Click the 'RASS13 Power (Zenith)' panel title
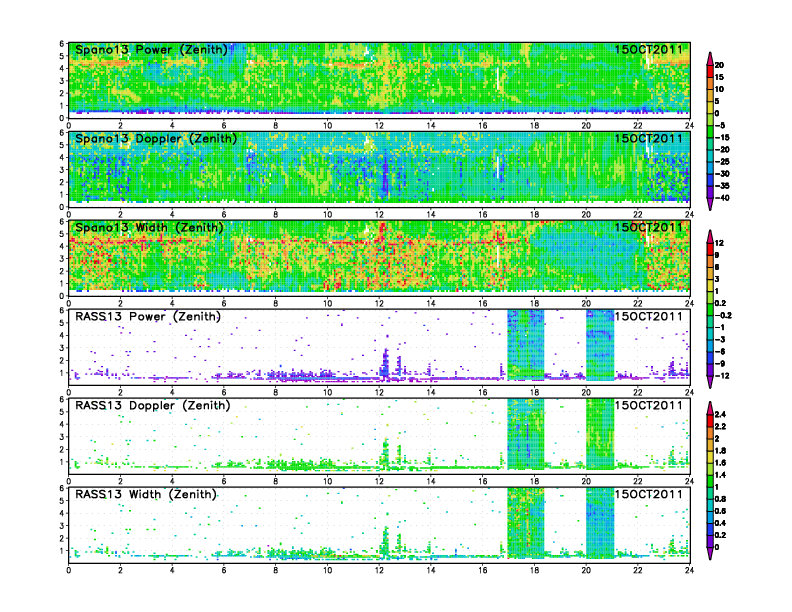 (148, 317)
